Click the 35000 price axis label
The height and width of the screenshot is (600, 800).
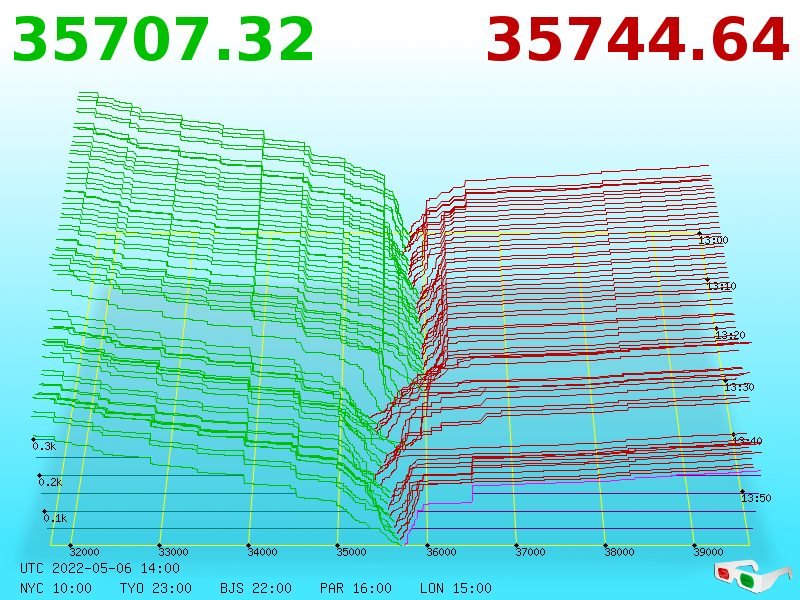[352, 552]
